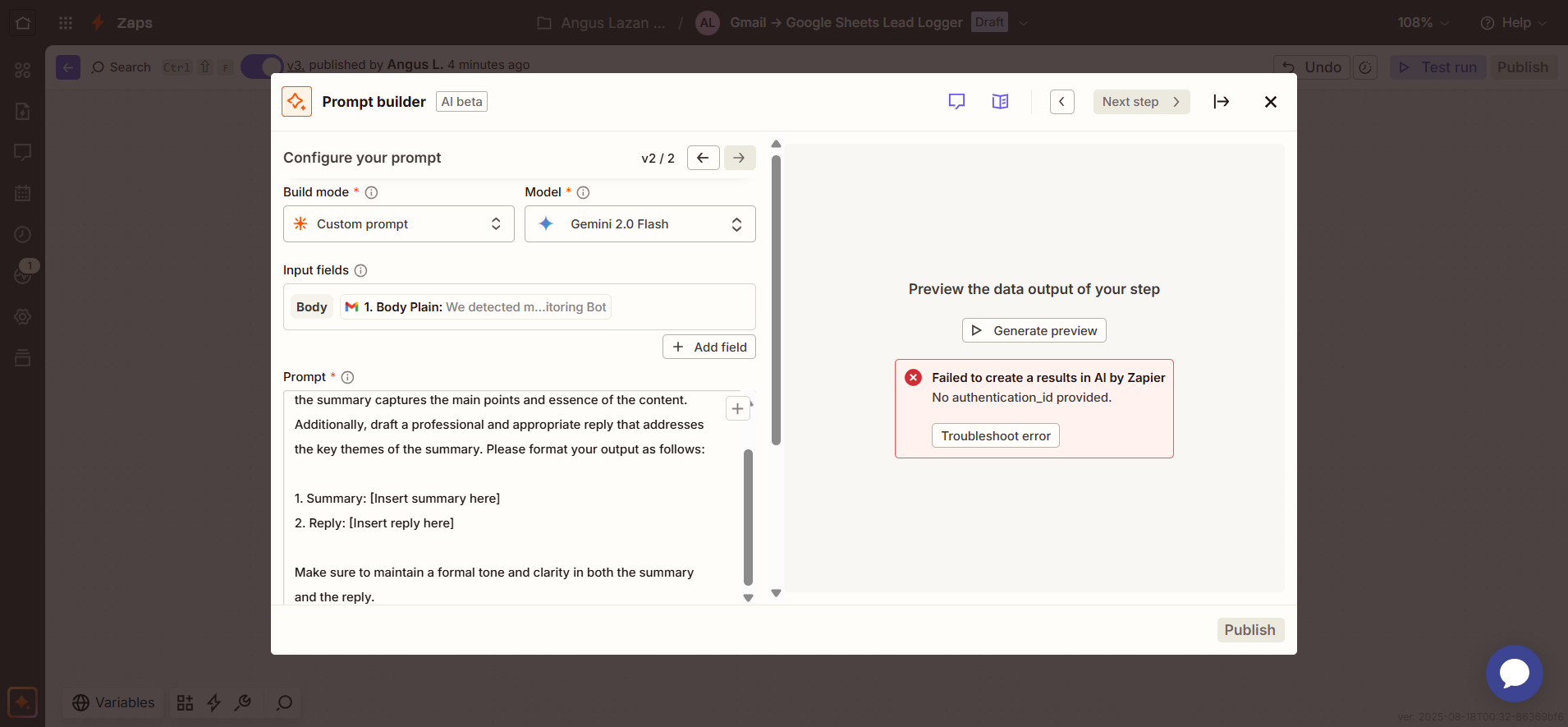Click Add field button
This screenshot has height=727, width=1568.
pos(709,347)
